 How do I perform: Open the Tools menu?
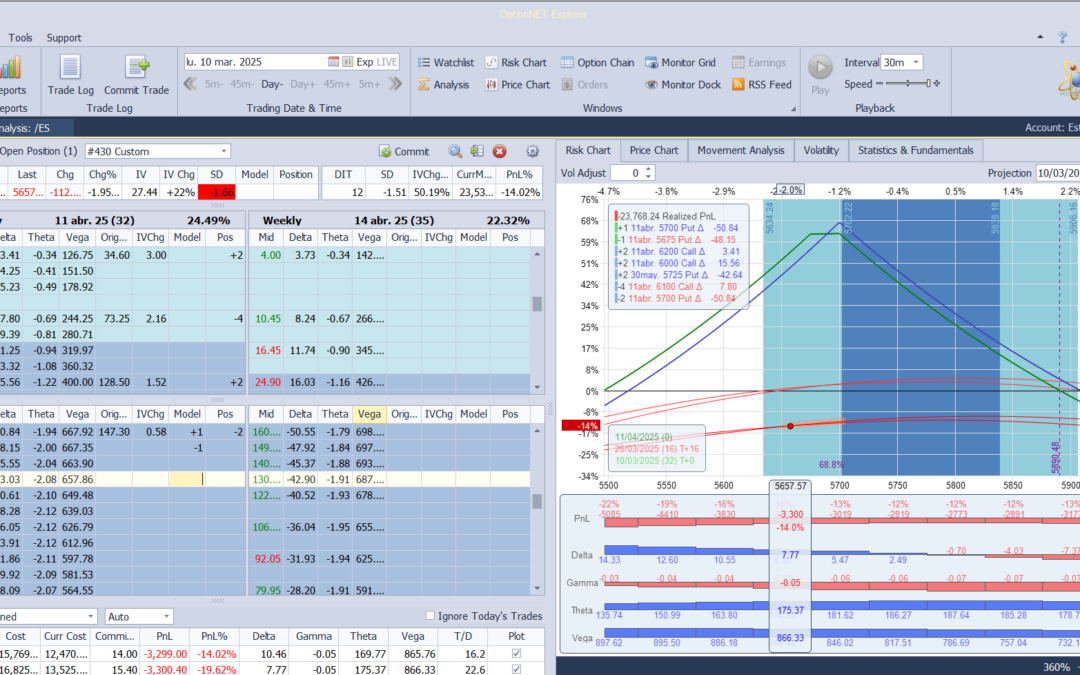point(20,38)
